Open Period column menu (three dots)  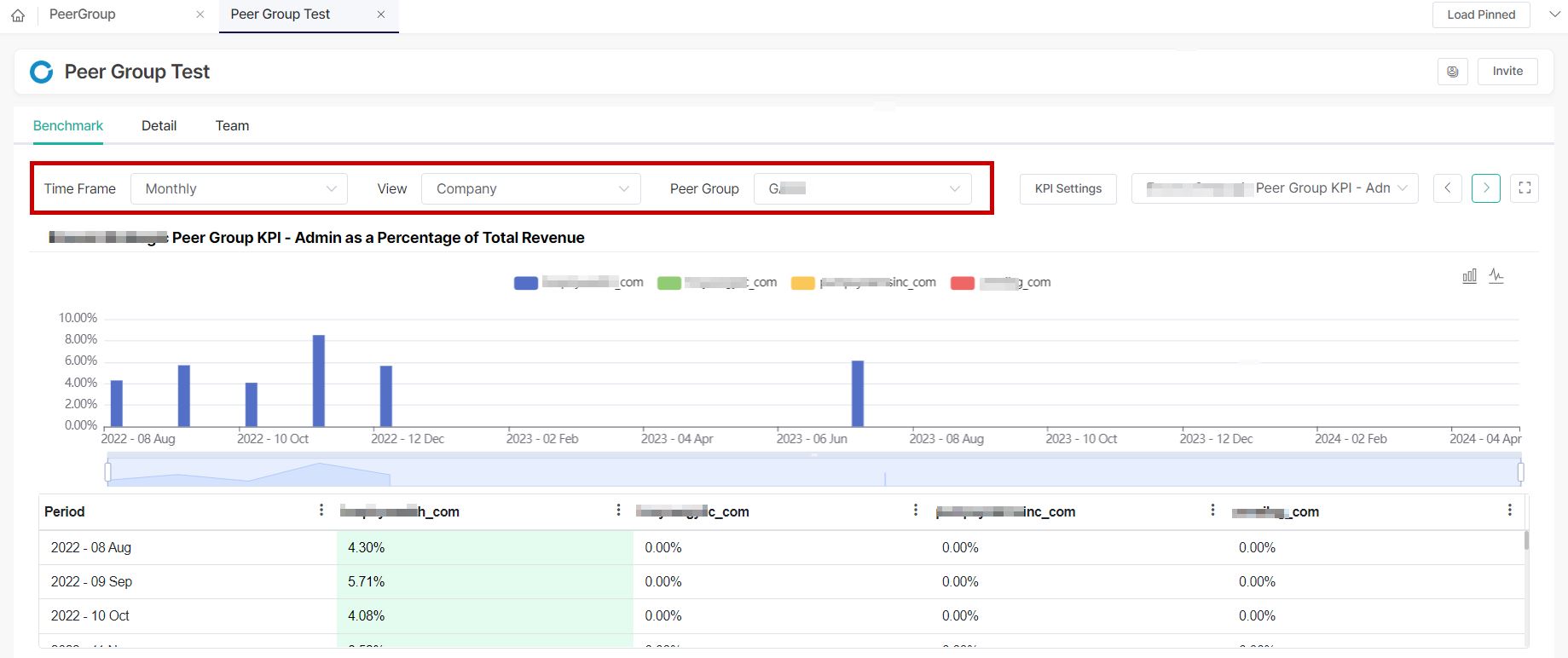click(321, 511)
